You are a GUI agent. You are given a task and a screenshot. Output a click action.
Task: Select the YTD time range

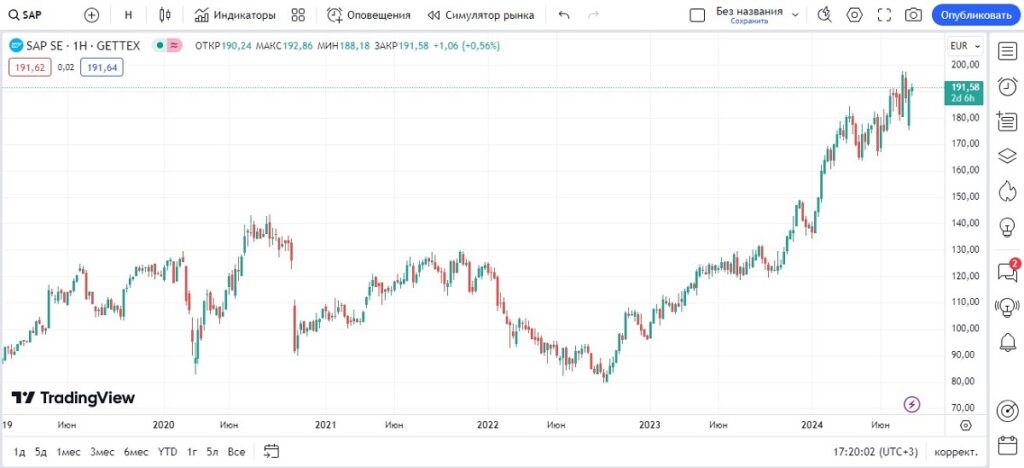tap(167, 452)
